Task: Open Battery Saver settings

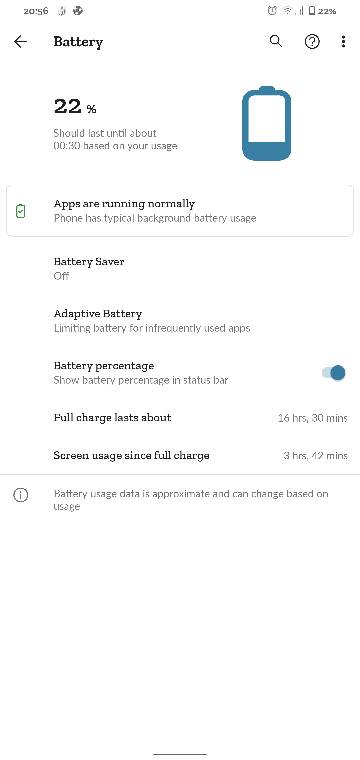Action: pyautogui.click(x=180, y=269)
